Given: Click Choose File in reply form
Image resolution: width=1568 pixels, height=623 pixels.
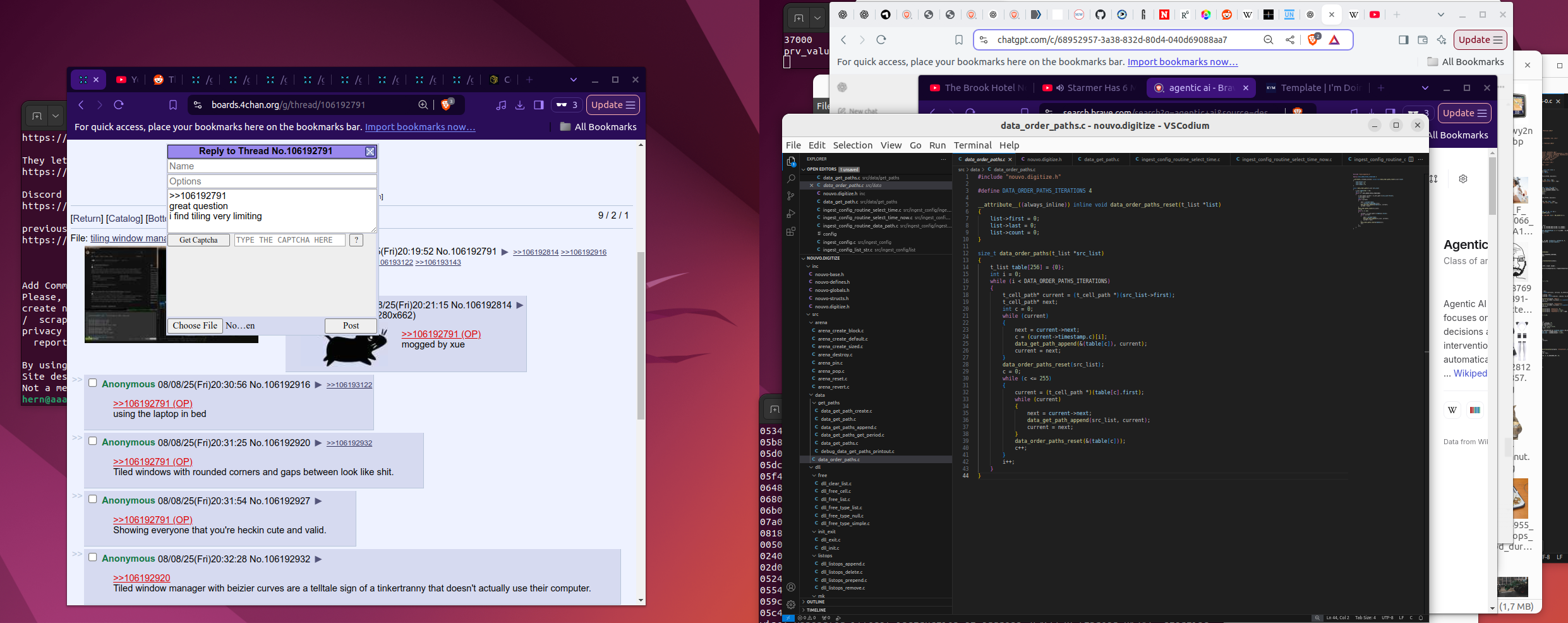Looking at the screenshot, I should (x=195, y=326).
